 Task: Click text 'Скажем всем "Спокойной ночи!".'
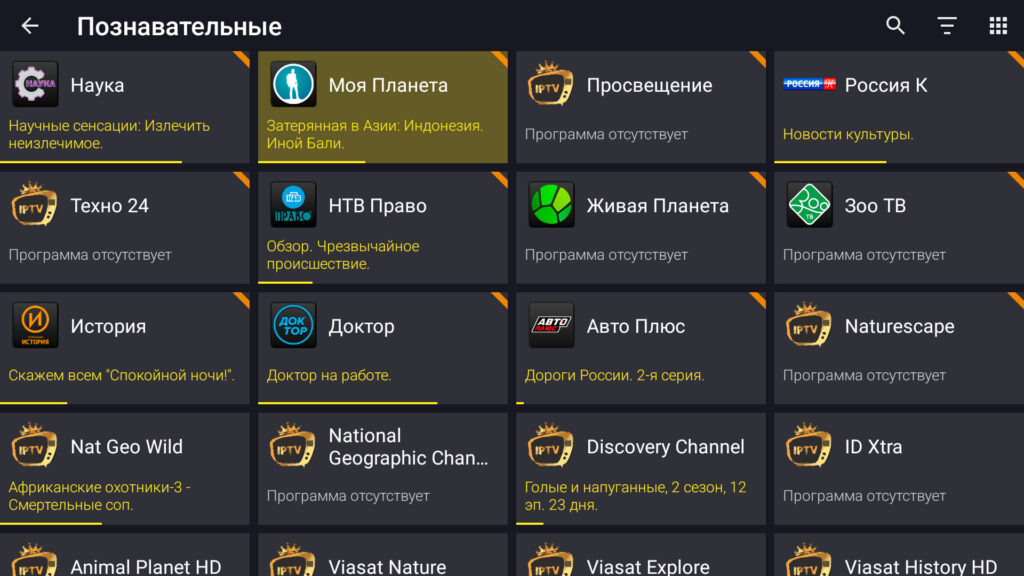pos(121,376)
